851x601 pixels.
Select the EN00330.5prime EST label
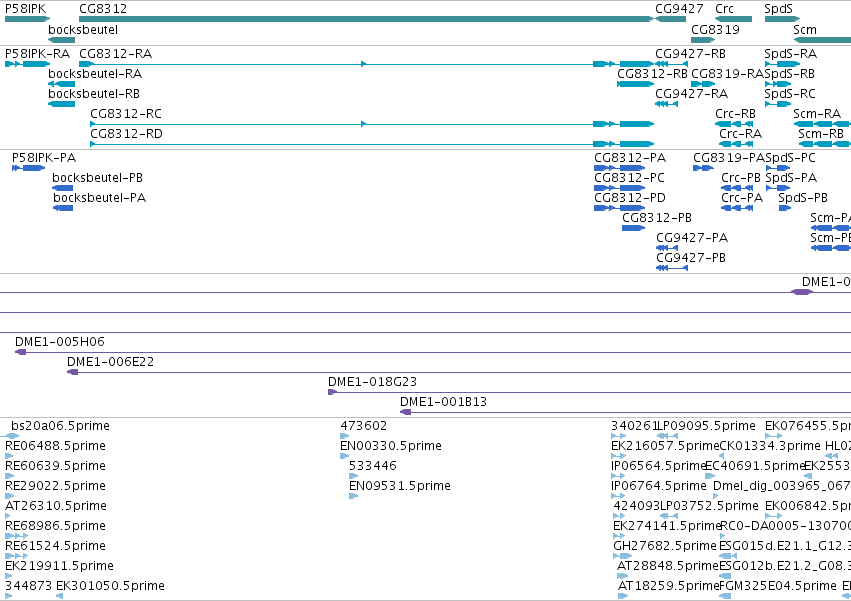point(391,446)
